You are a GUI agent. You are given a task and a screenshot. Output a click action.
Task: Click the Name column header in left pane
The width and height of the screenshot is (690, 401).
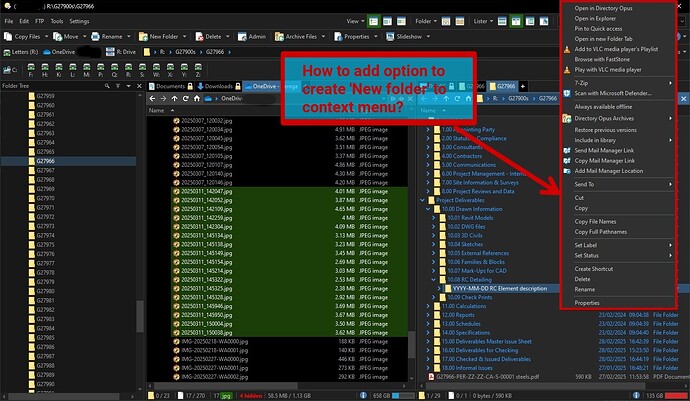click(156, 110)
